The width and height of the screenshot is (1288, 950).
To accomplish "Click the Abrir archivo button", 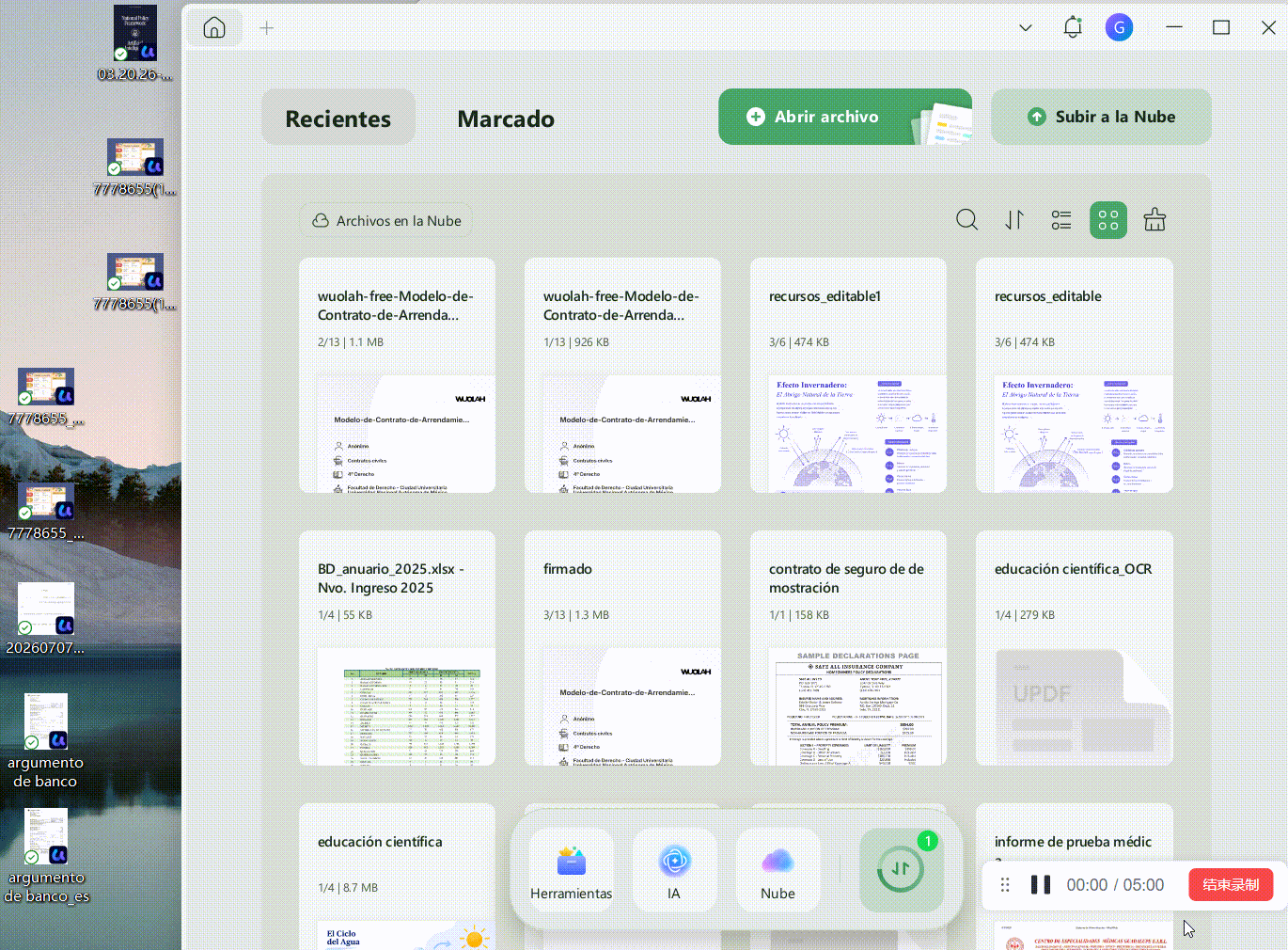I will pos(845,117).
